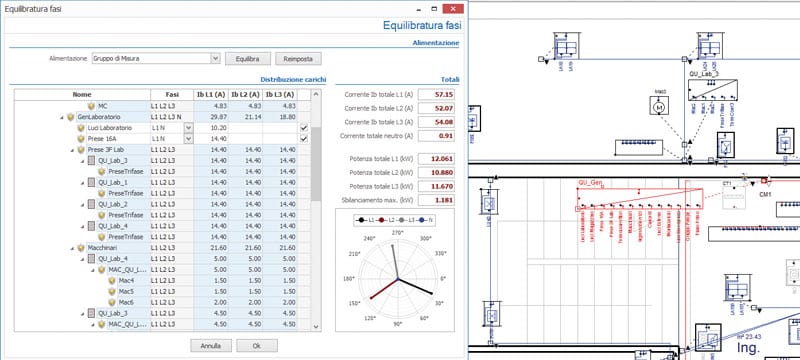
Task: Open the Fasi dropdown for Luci Laboratorio
Action: pyautogui.click(x=189, y=128)
